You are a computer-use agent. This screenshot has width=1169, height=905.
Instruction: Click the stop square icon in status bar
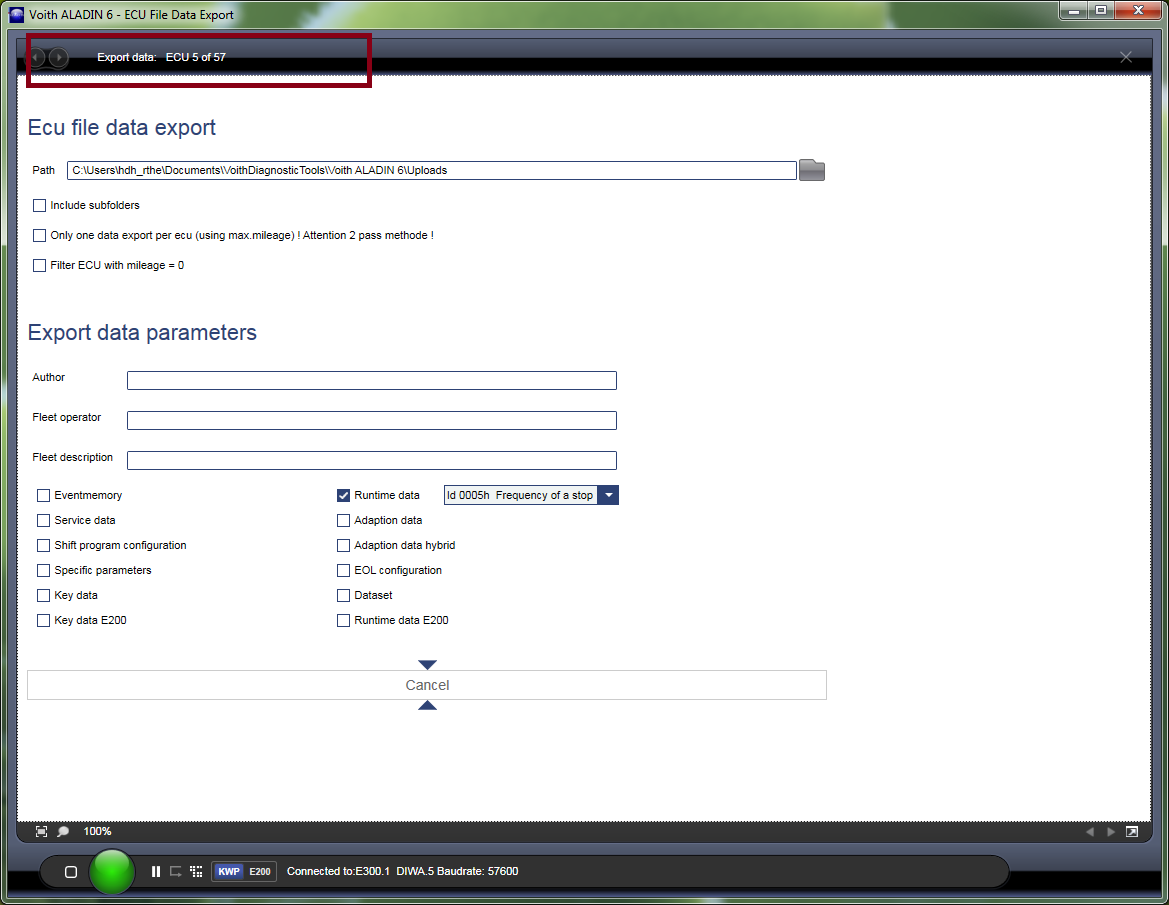(x=71, y=871)
